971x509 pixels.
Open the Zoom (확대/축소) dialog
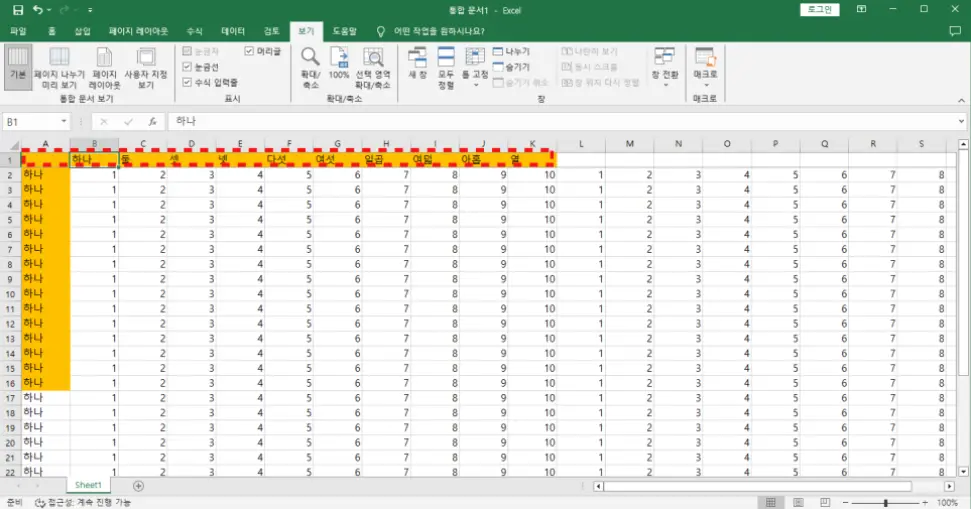pyautogui.click(x=310, y=68)
